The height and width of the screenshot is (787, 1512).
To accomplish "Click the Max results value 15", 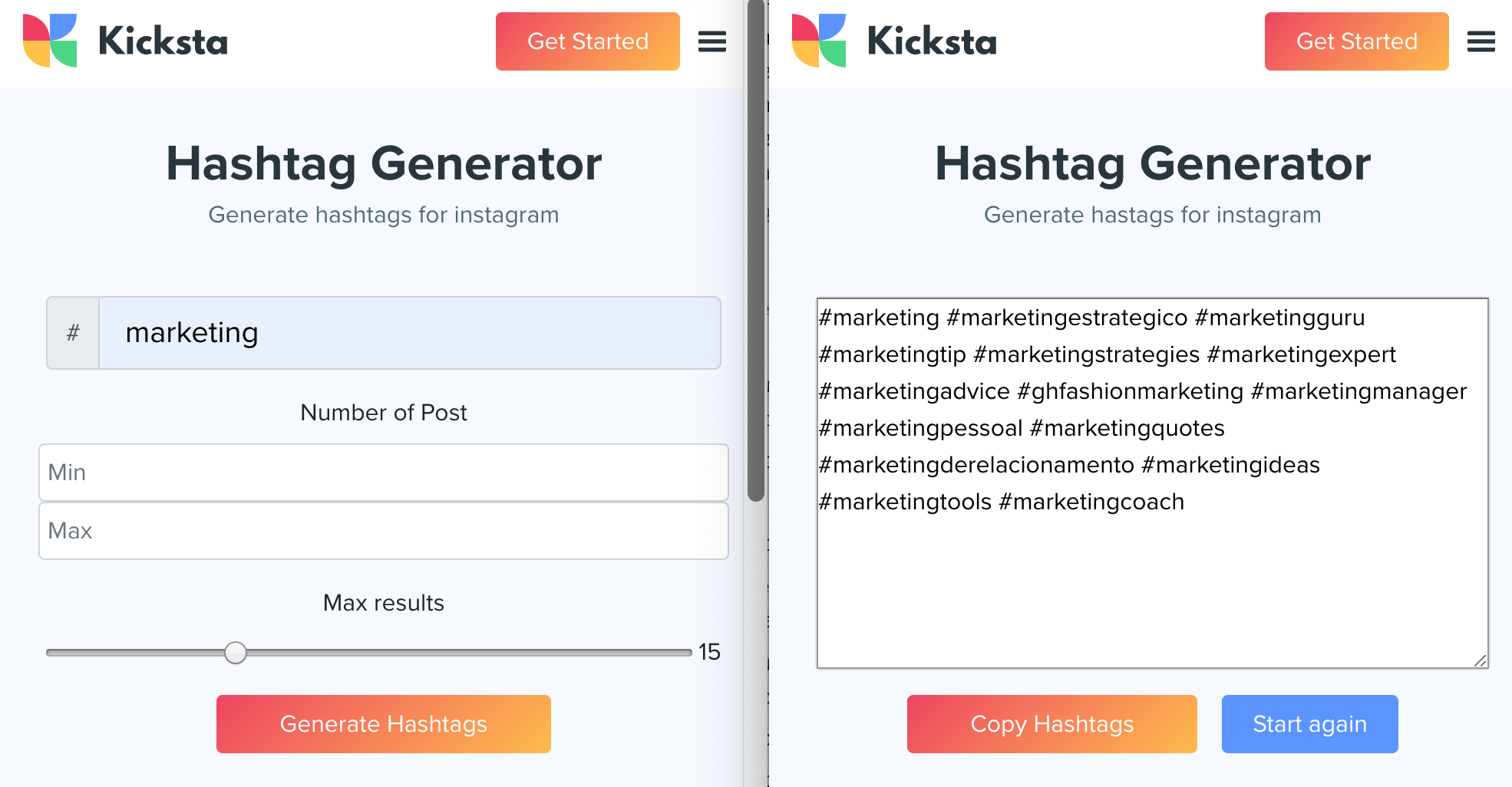I will [x=709, y=652].
